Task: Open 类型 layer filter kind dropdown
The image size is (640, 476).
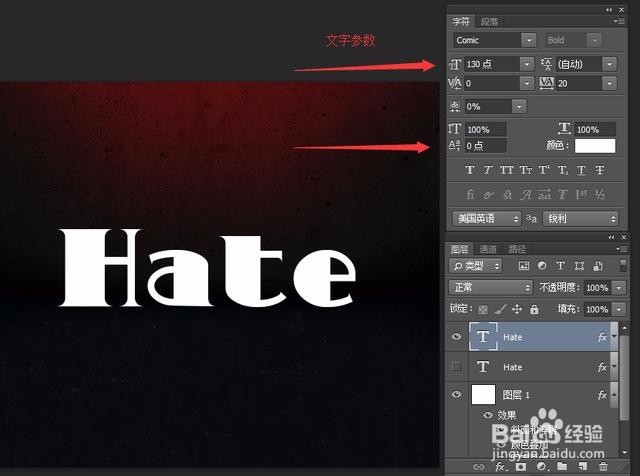Action: pos(476,266)
